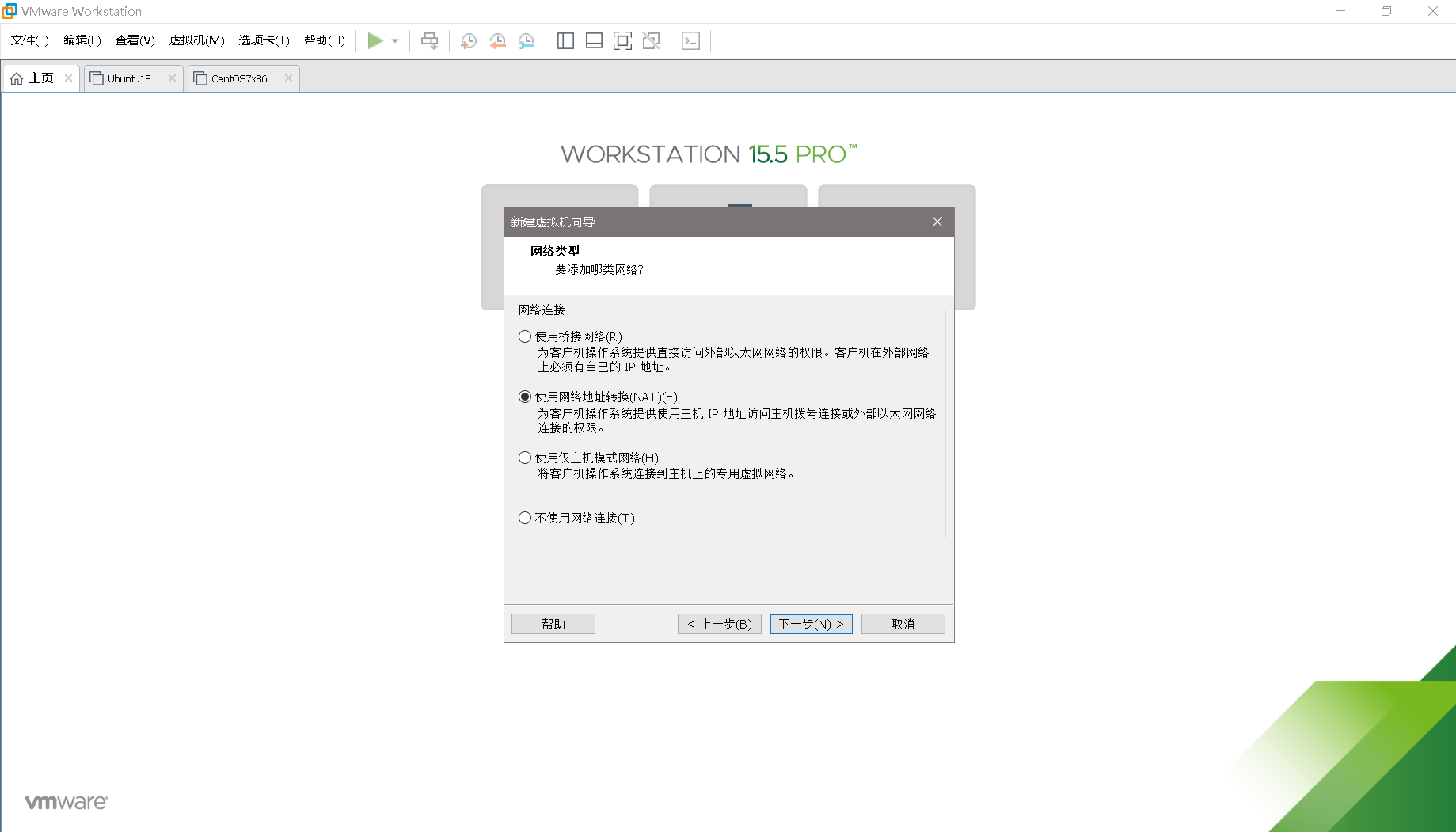Select the 使用网络地址转换(NAT)(E) radio option
Screen dimensions: 1456x832
tap(525, 397)
